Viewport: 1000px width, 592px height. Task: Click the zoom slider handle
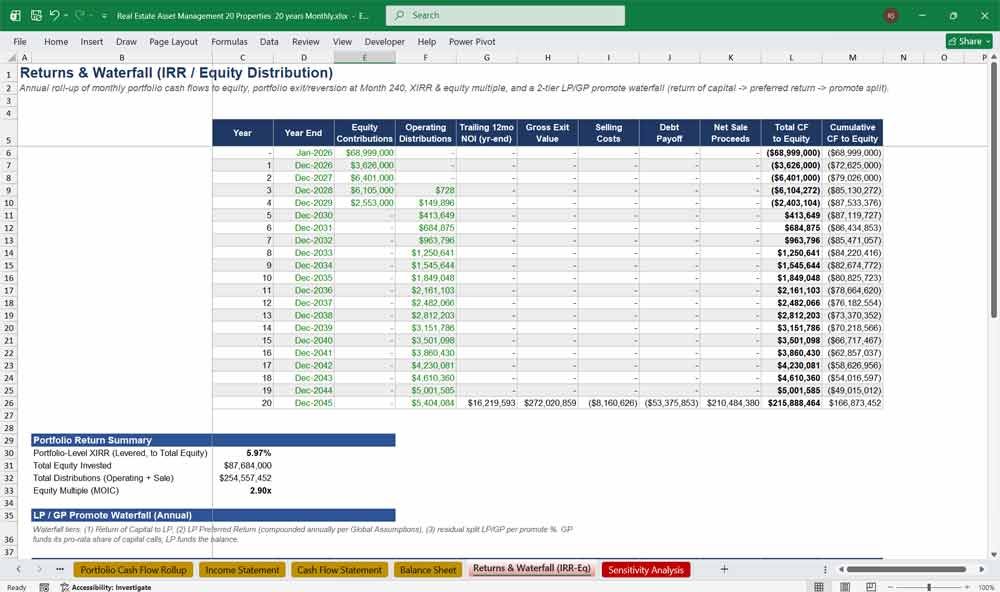click(x=929, y=587)
